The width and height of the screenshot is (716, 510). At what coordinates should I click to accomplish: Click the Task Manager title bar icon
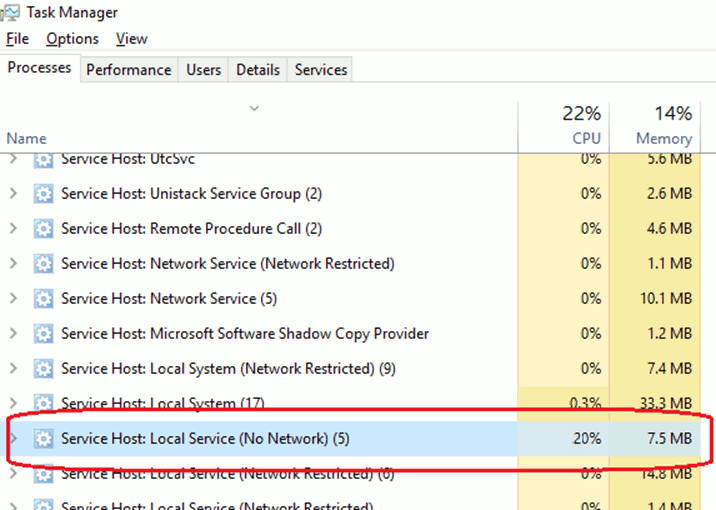click(x=10, y=13)
